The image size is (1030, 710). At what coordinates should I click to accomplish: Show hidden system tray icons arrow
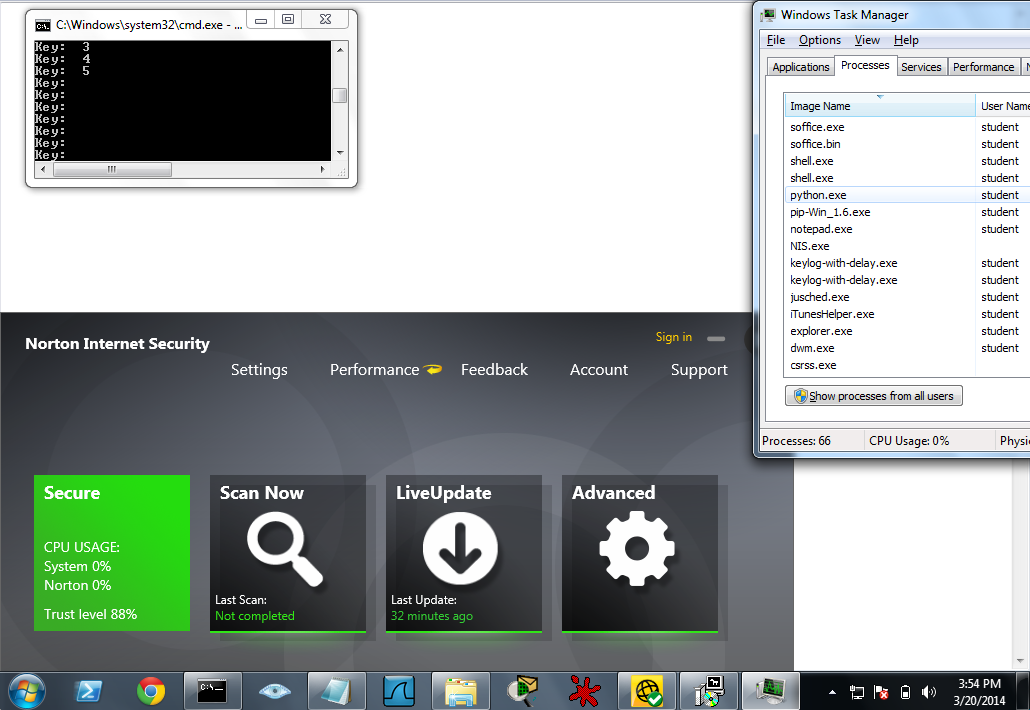click(x=833, y=691)
